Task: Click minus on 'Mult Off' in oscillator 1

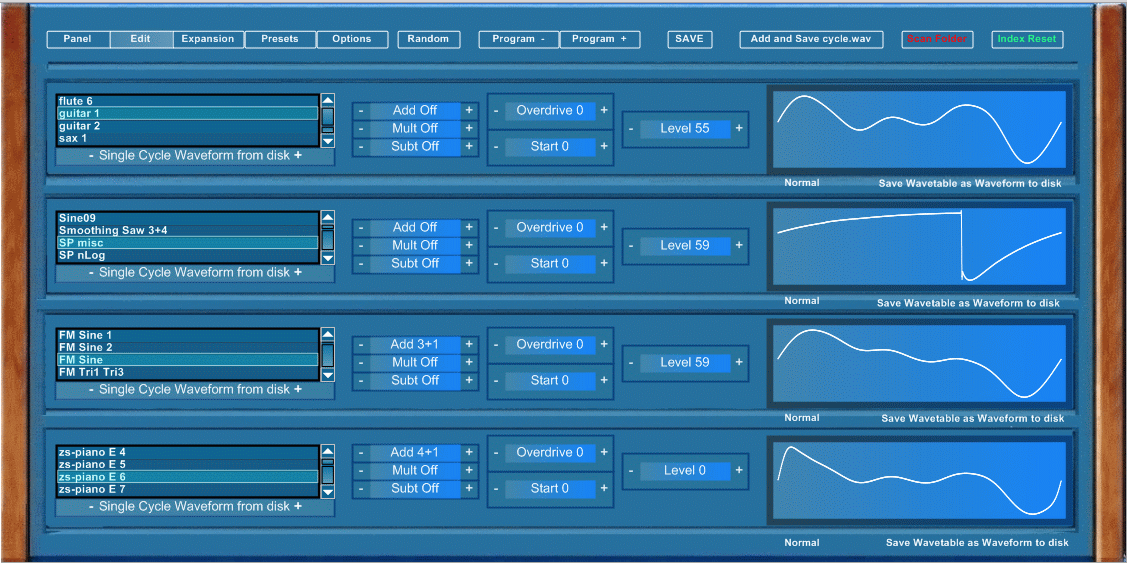Action: 361,129
